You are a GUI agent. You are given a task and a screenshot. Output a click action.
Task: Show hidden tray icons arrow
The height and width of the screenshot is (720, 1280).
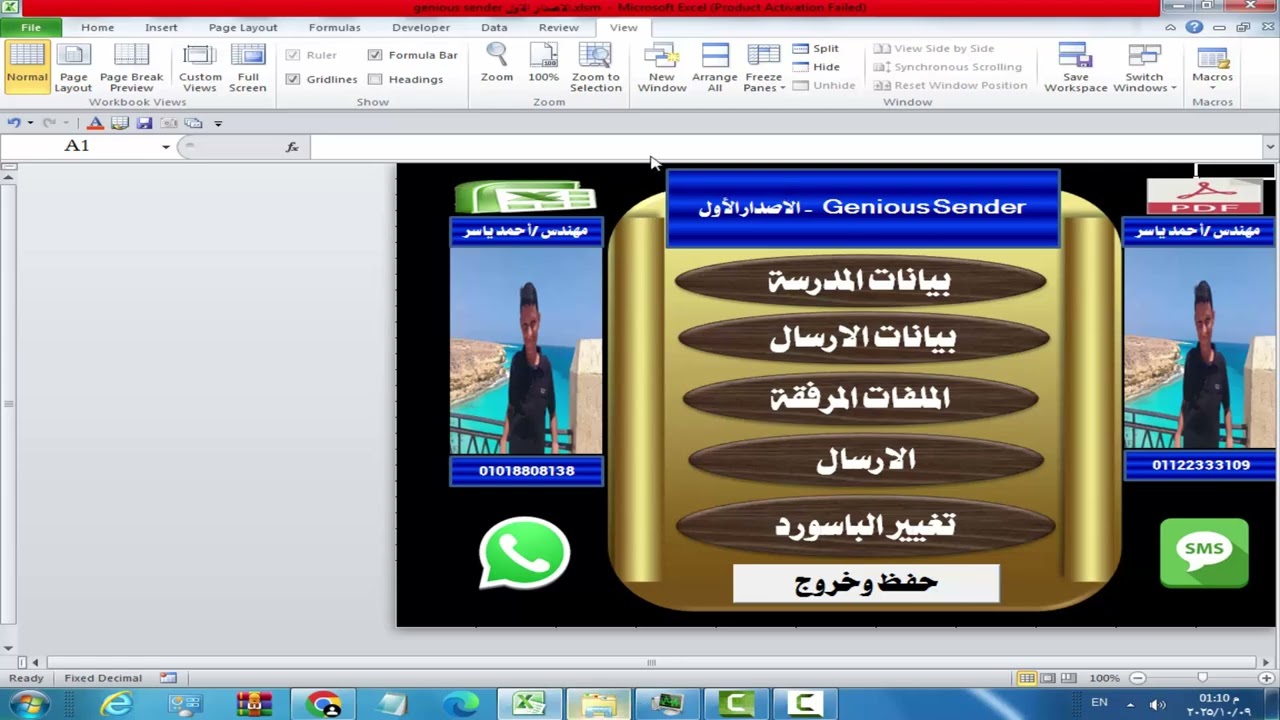(1130, 704)
